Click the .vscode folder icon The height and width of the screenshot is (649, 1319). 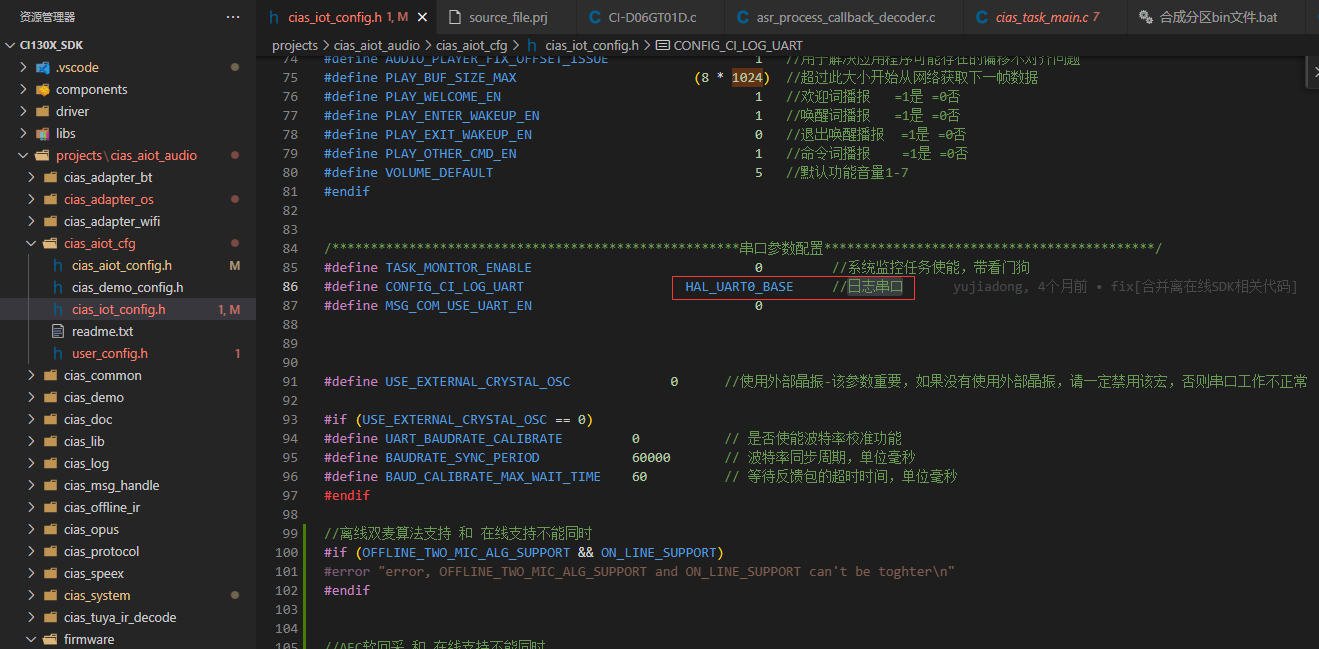click(43, 67)
